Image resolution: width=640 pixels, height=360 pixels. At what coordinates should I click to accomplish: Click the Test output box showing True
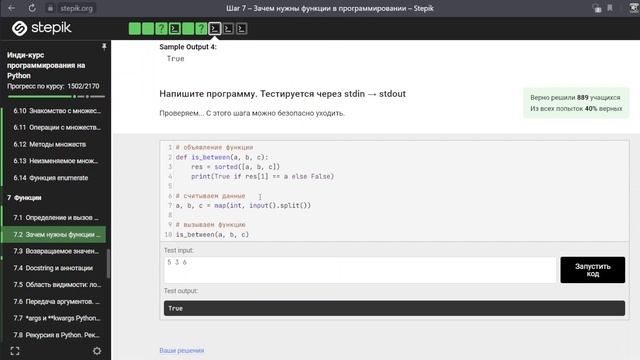(x=394, y=308)
